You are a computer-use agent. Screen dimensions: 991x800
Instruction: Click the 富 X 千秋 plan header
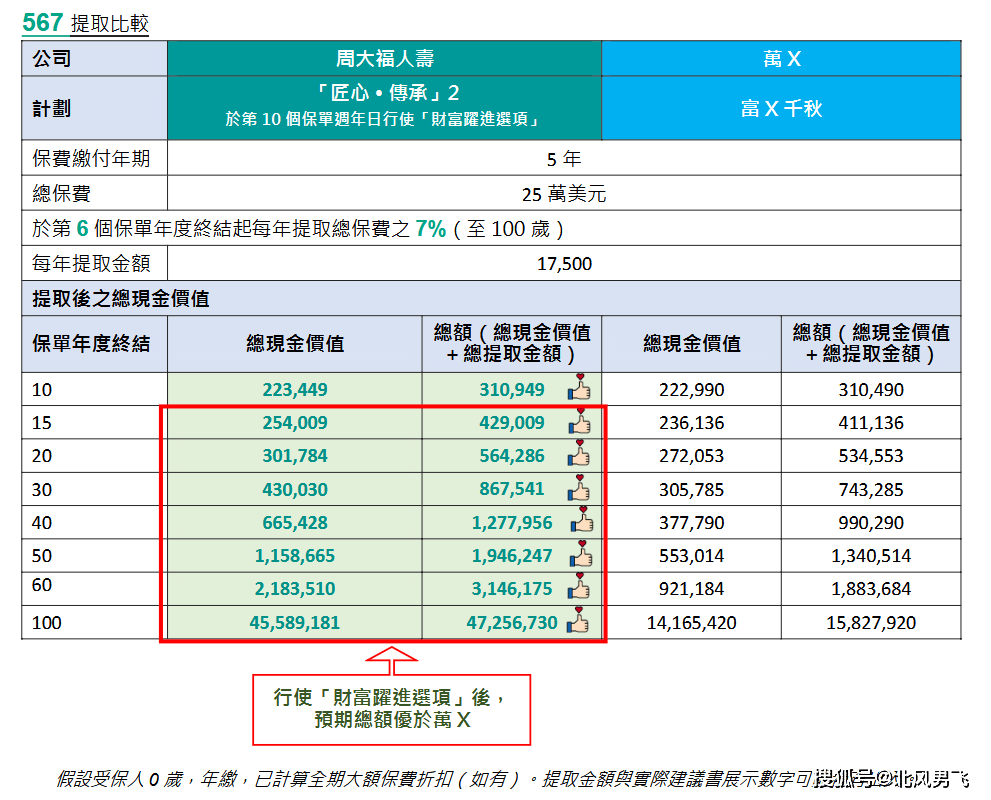coord(781,108)
